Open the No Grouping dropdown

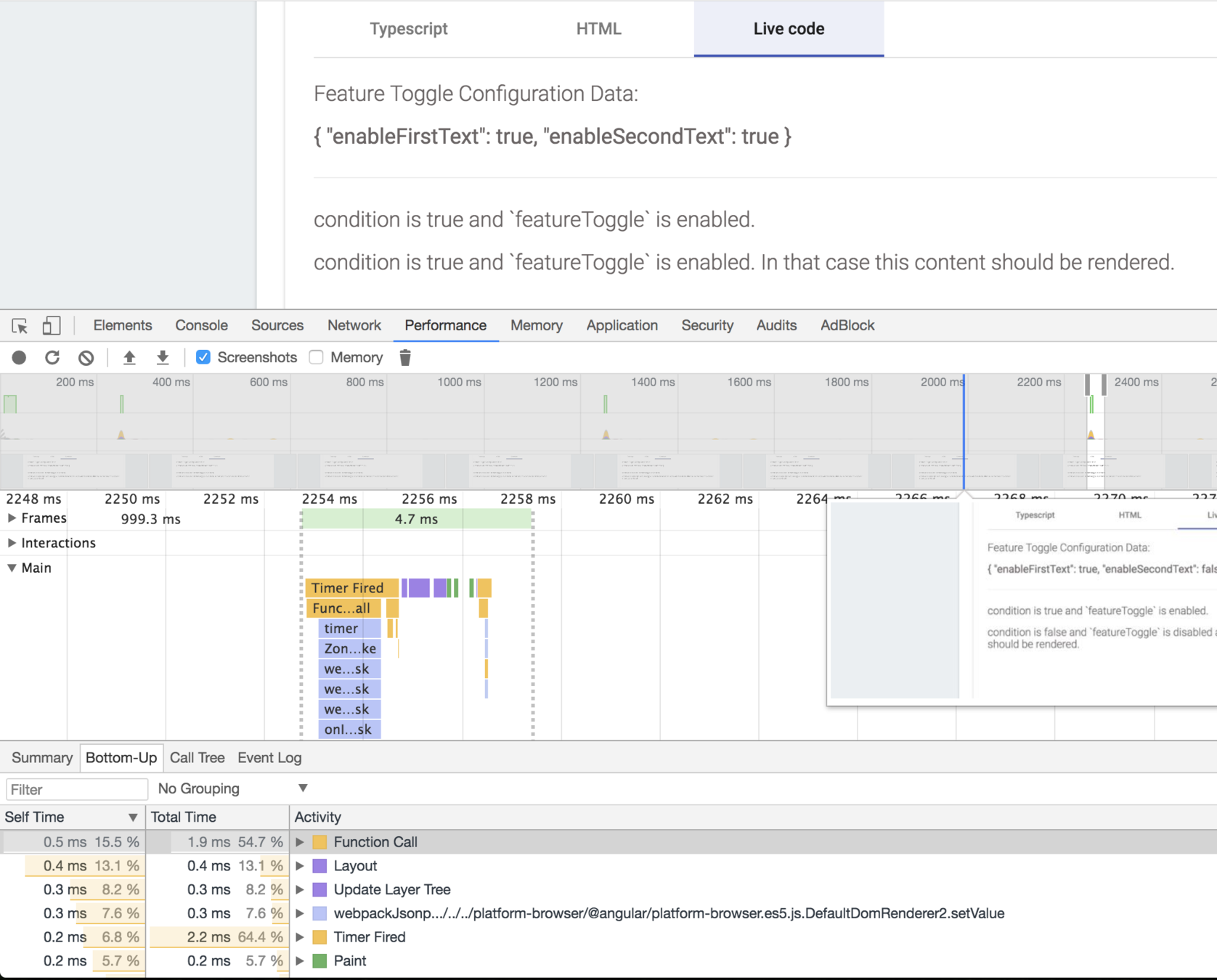(232, 788)
